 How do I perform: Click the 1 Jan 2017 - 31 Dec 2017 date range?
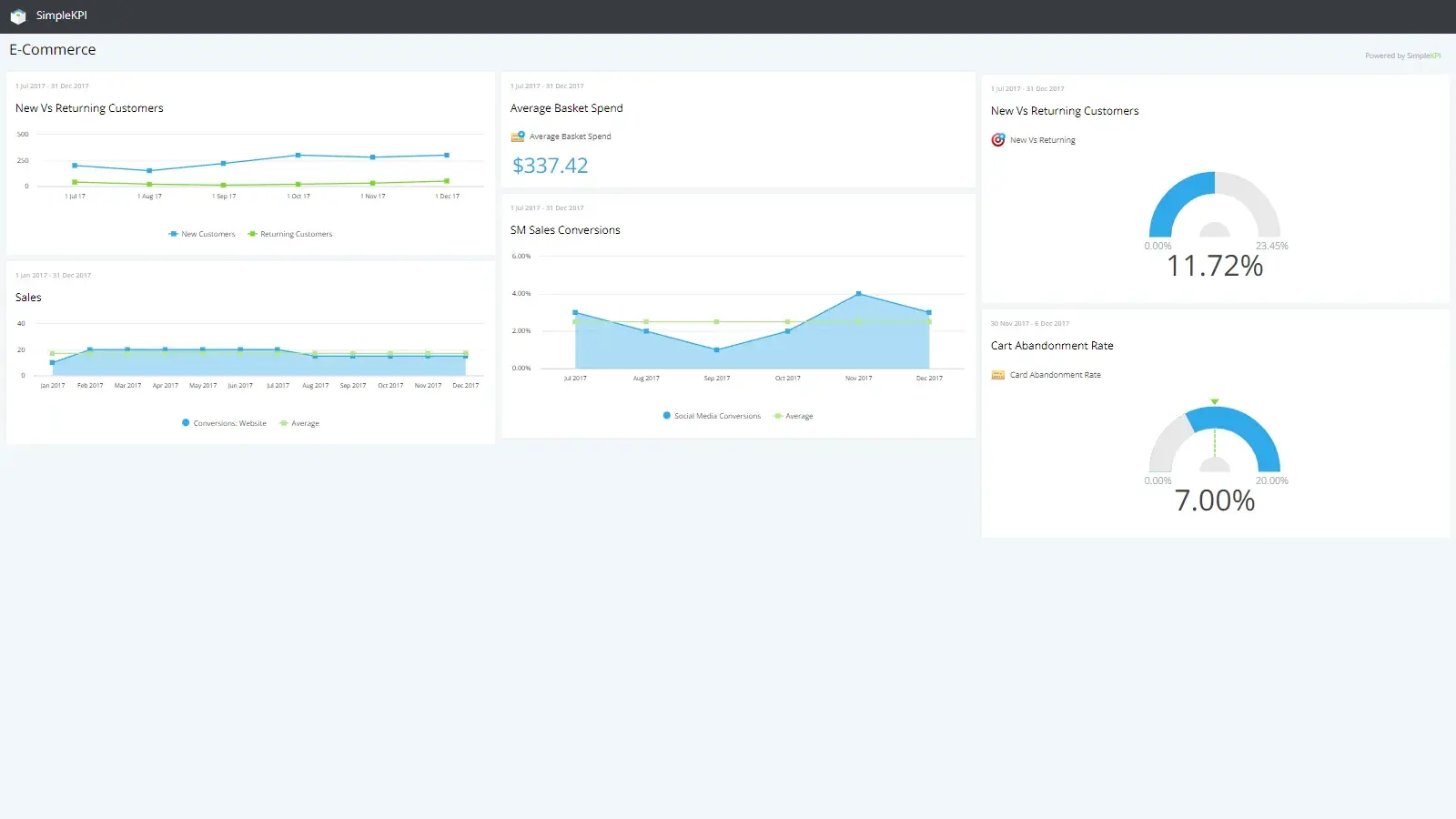click(54, 276)
